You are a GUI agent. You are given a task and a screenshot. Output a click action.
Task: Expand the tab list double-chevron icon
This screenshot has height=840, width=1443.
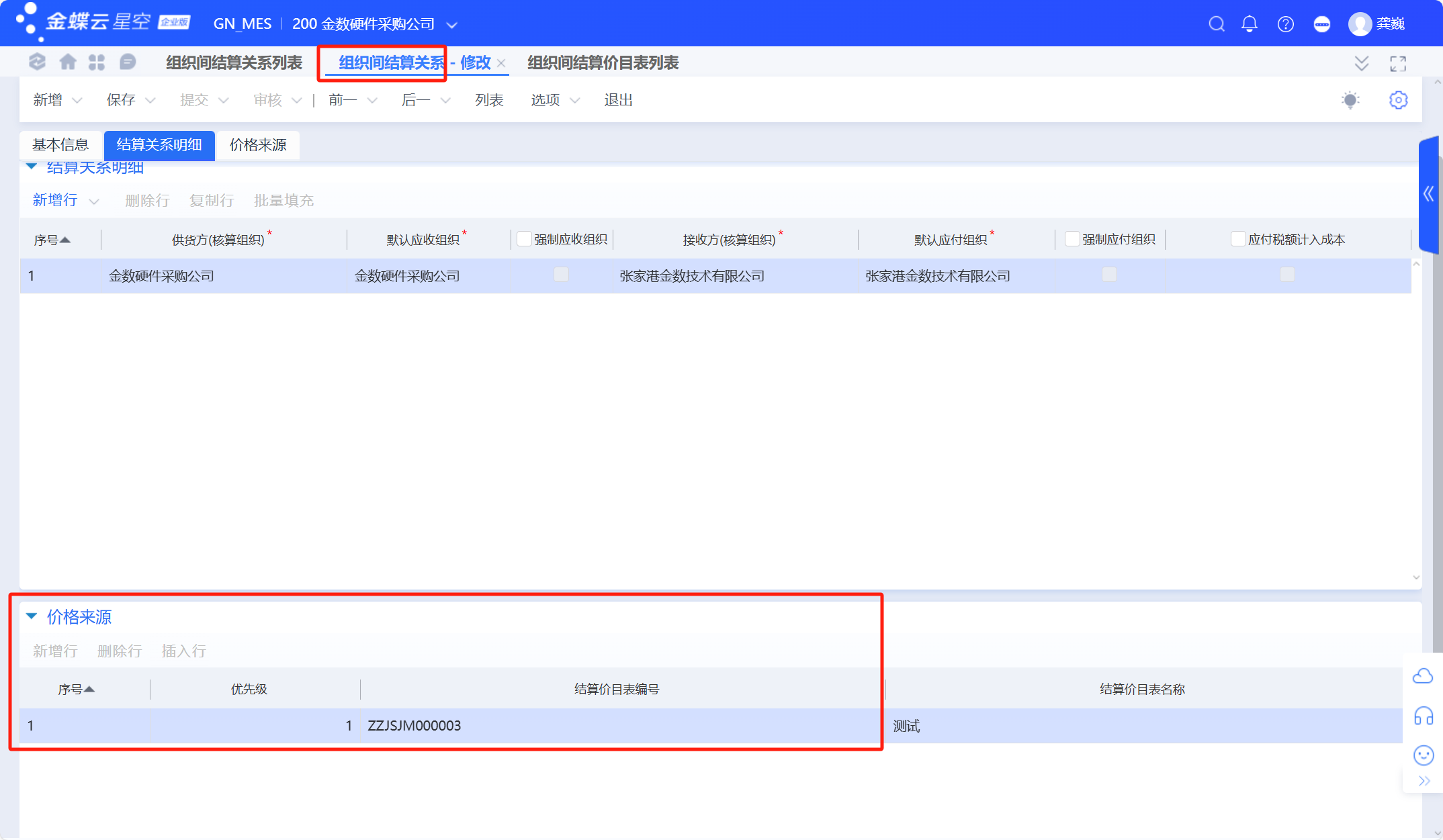1362,63
